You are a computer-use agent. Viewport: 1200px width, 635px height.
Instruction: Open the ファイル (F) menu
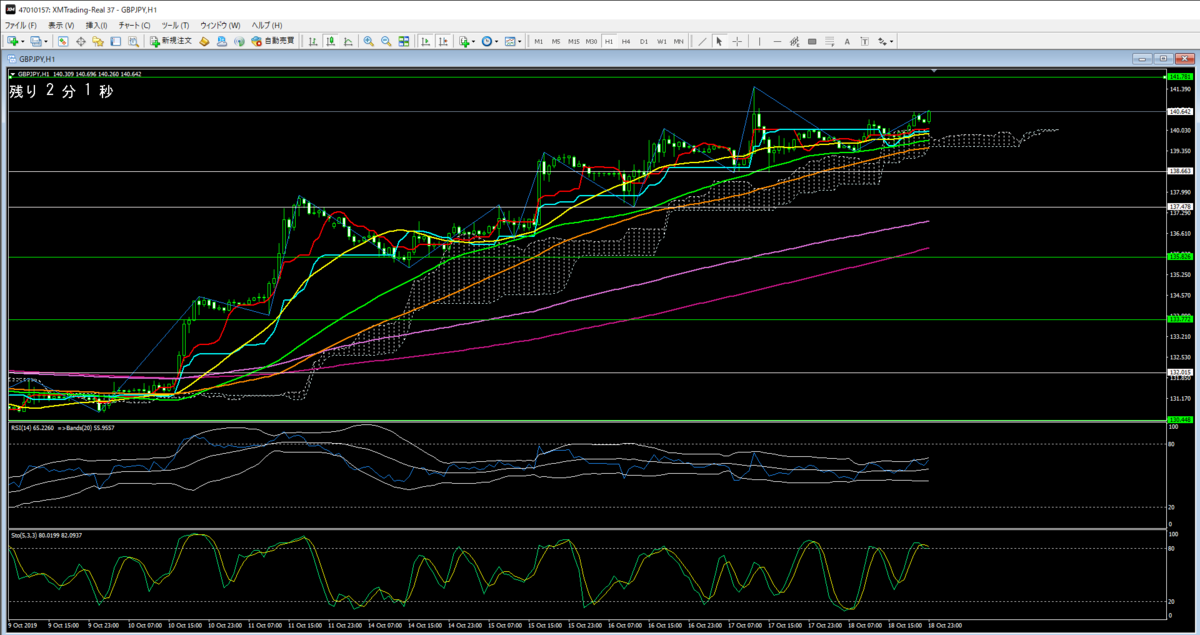21,25
